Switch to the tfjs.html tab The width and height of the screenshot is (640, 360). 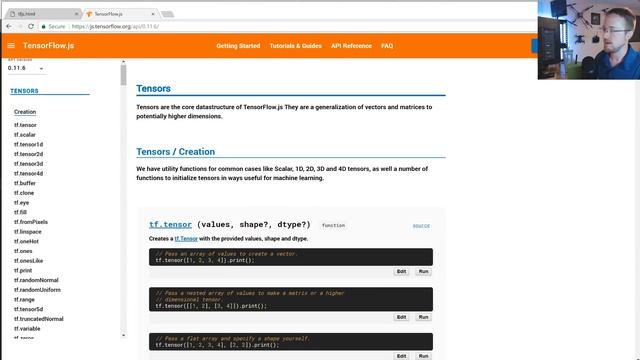pos(42,14)
